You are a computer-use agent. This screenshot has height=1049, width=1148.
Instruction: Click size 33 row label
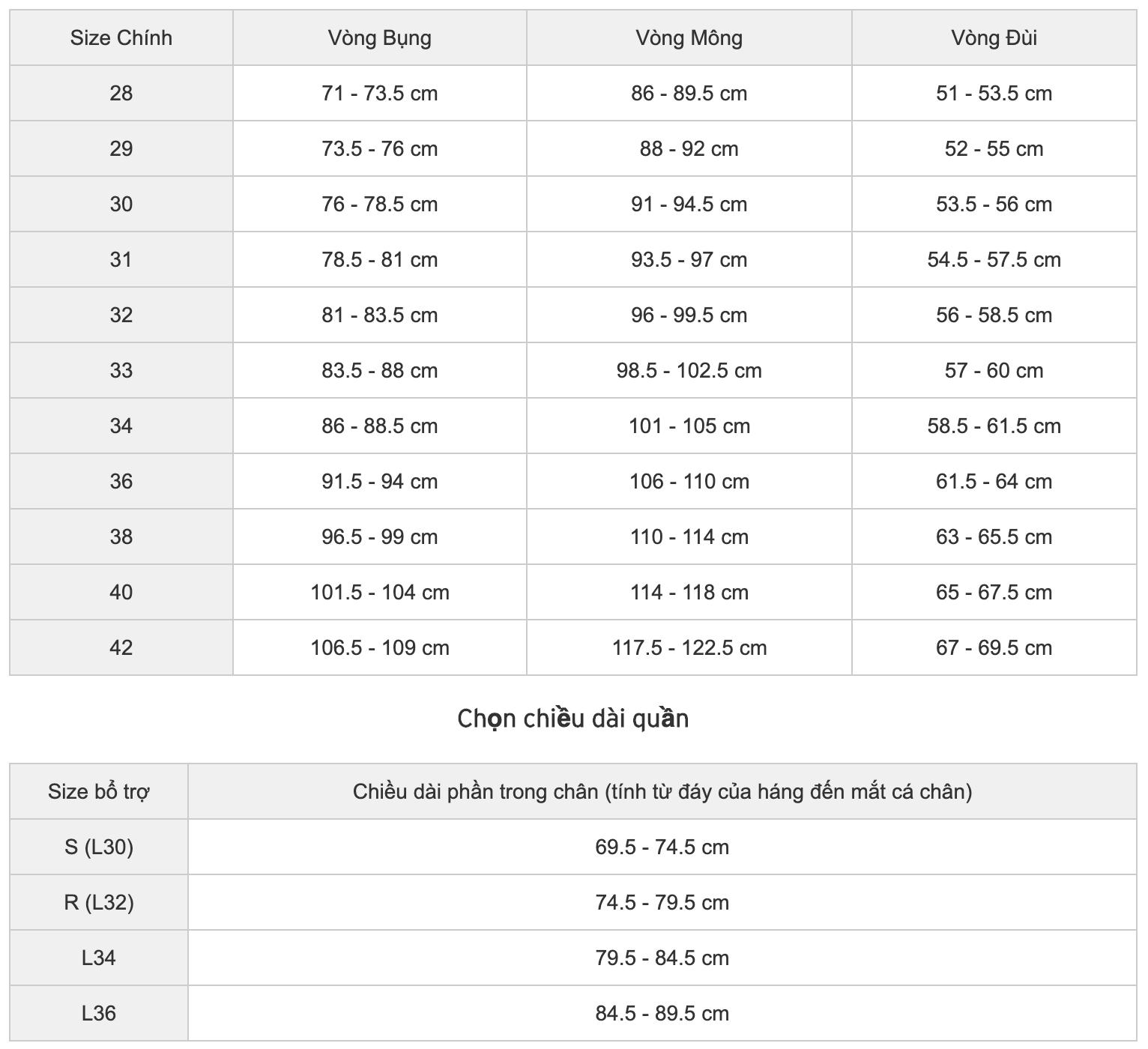[121, 370]
